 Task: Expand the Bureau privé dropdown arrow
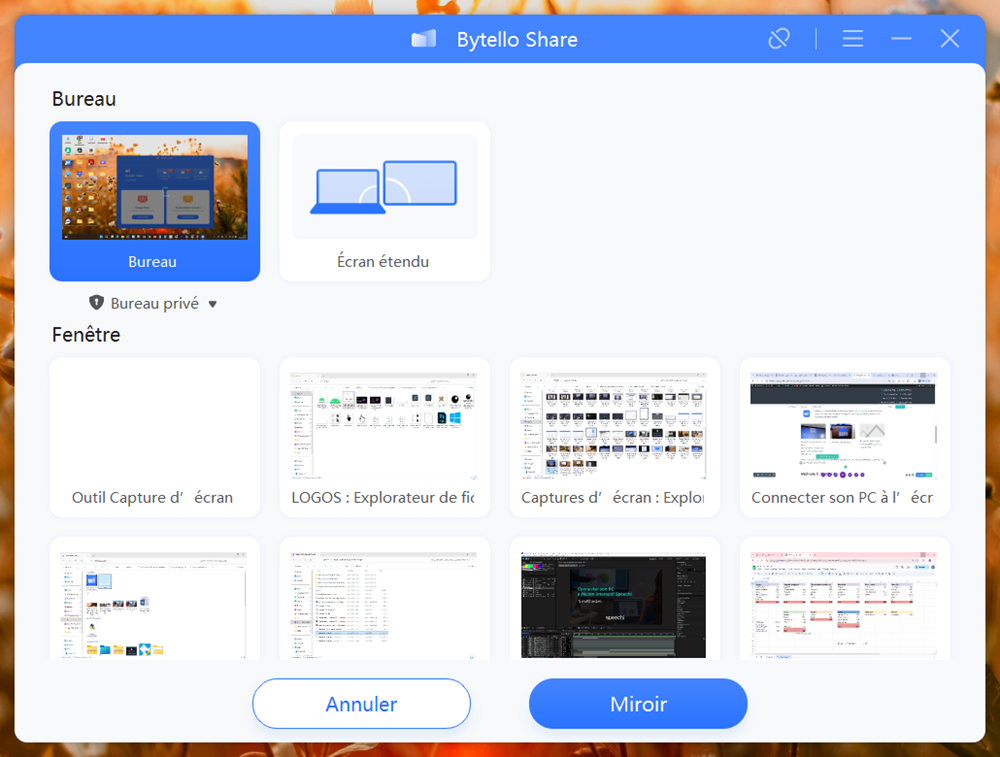pos(212,304)
